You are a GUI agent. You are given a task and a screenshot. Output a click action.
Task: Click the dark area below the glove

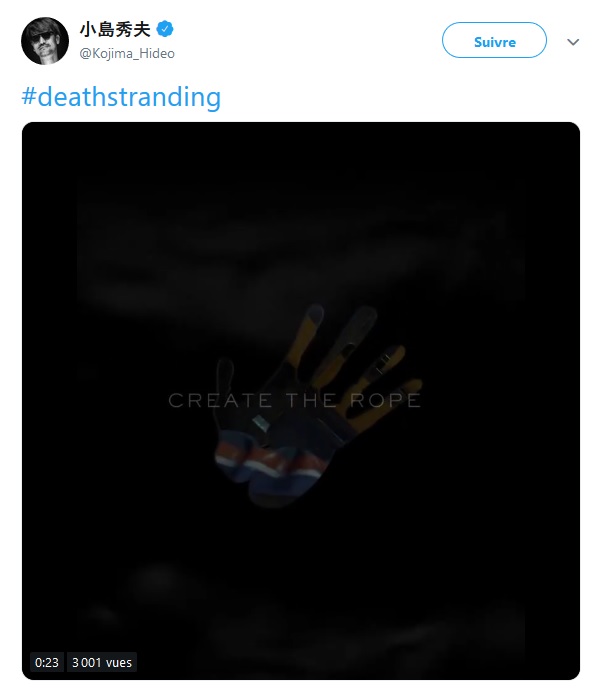tap(301, 584)
